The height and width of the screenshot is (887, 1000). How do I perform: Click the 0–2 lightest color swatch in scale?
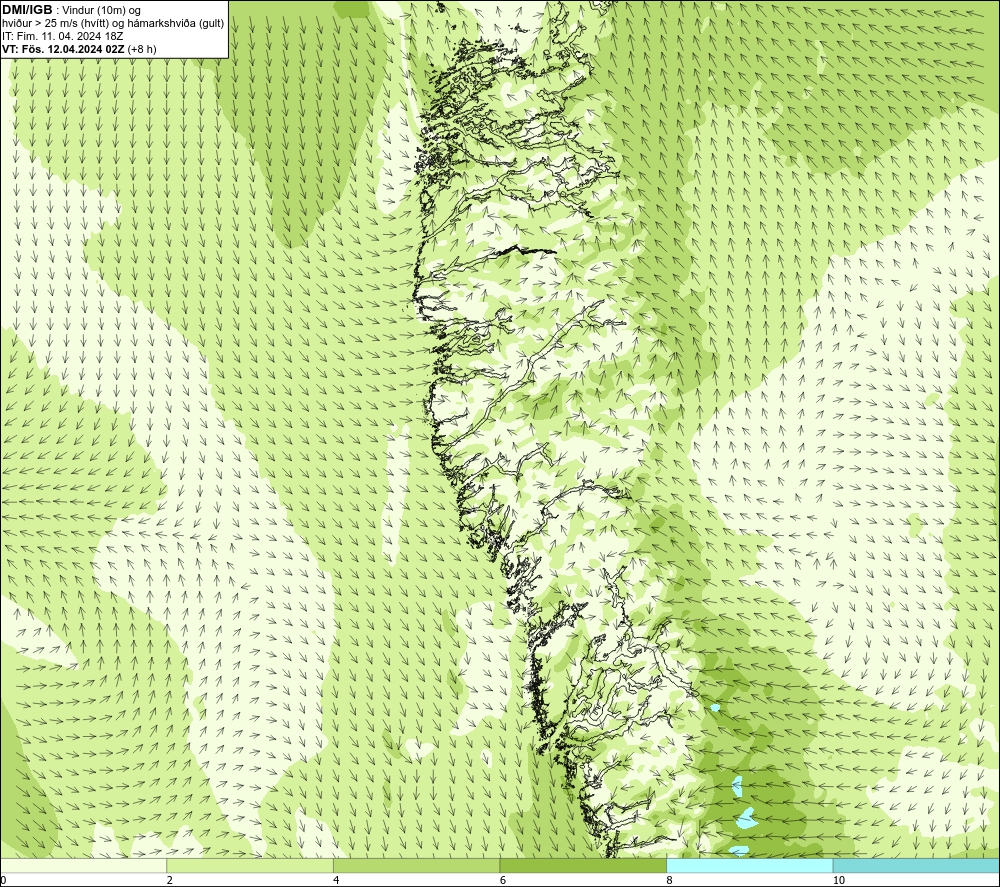click(x=84, y=865)
